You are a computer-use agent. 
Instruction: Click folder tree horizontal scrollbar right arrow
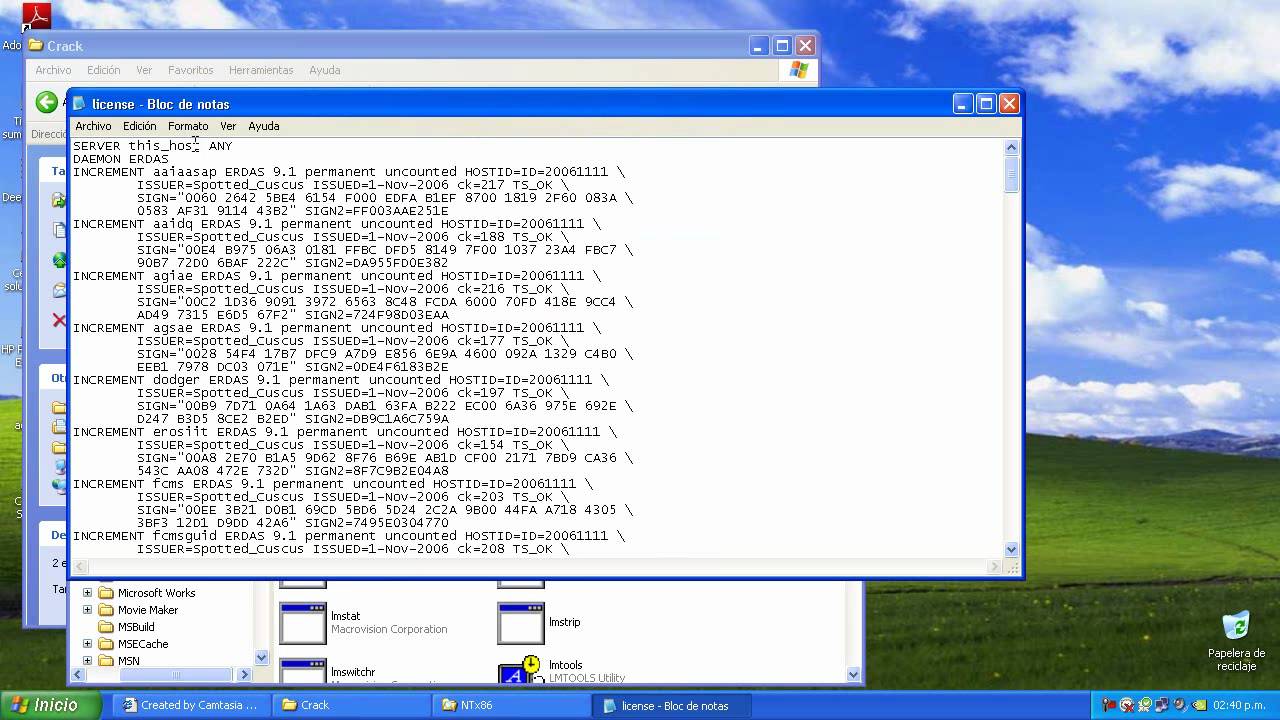pos(245,675)
